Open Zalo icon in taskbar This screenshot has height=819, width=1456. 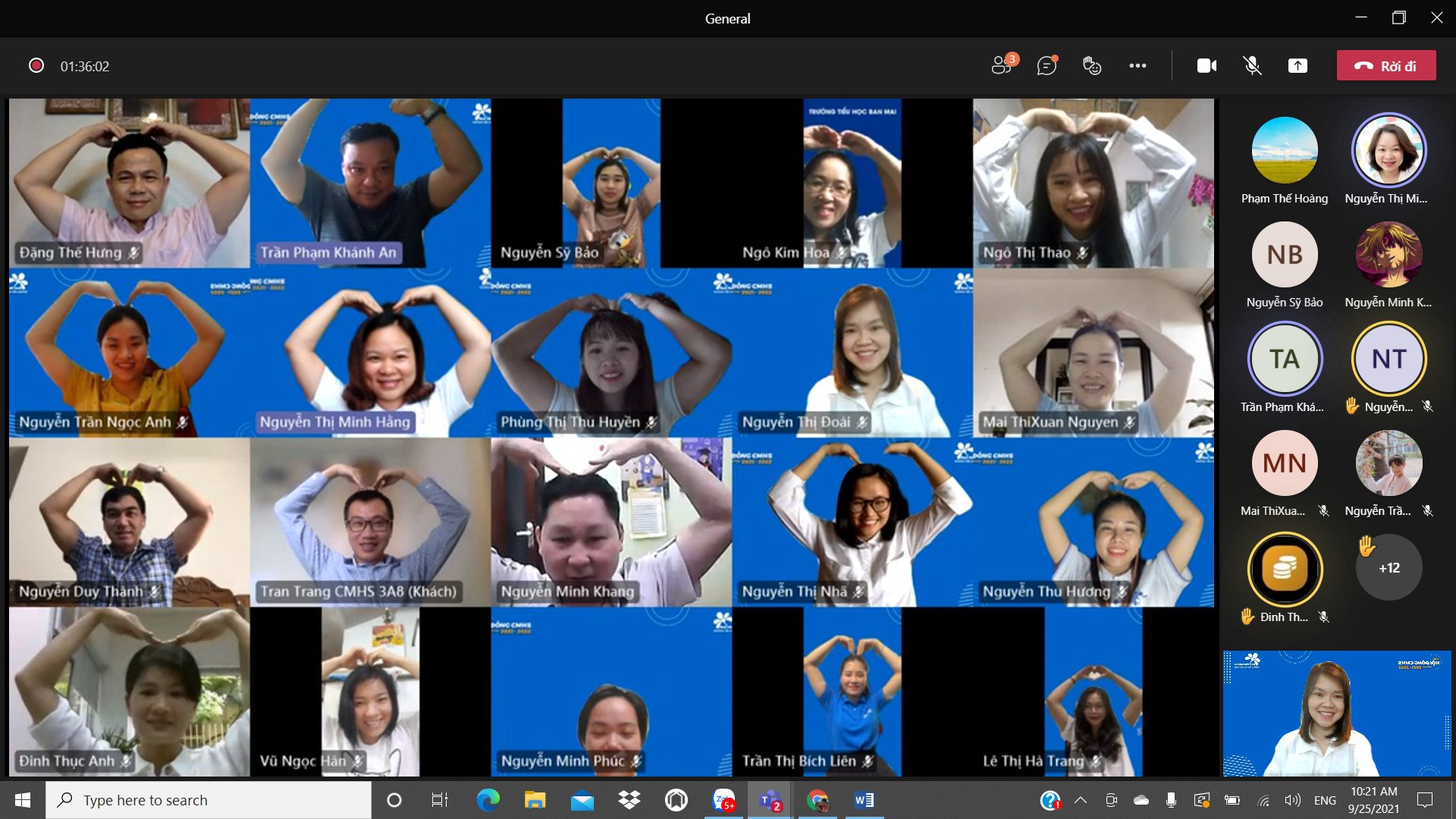(x=723, y=800)
